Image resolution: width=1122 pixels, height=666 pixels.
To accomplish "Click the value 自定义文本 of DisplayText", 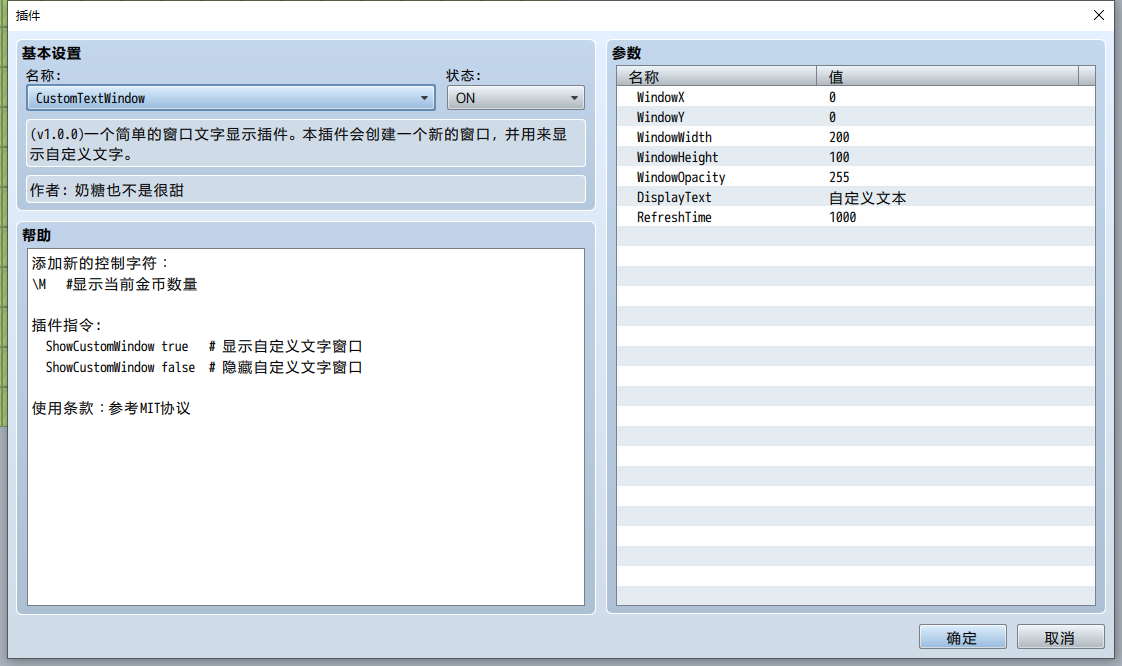I will [x=867, y=197].
